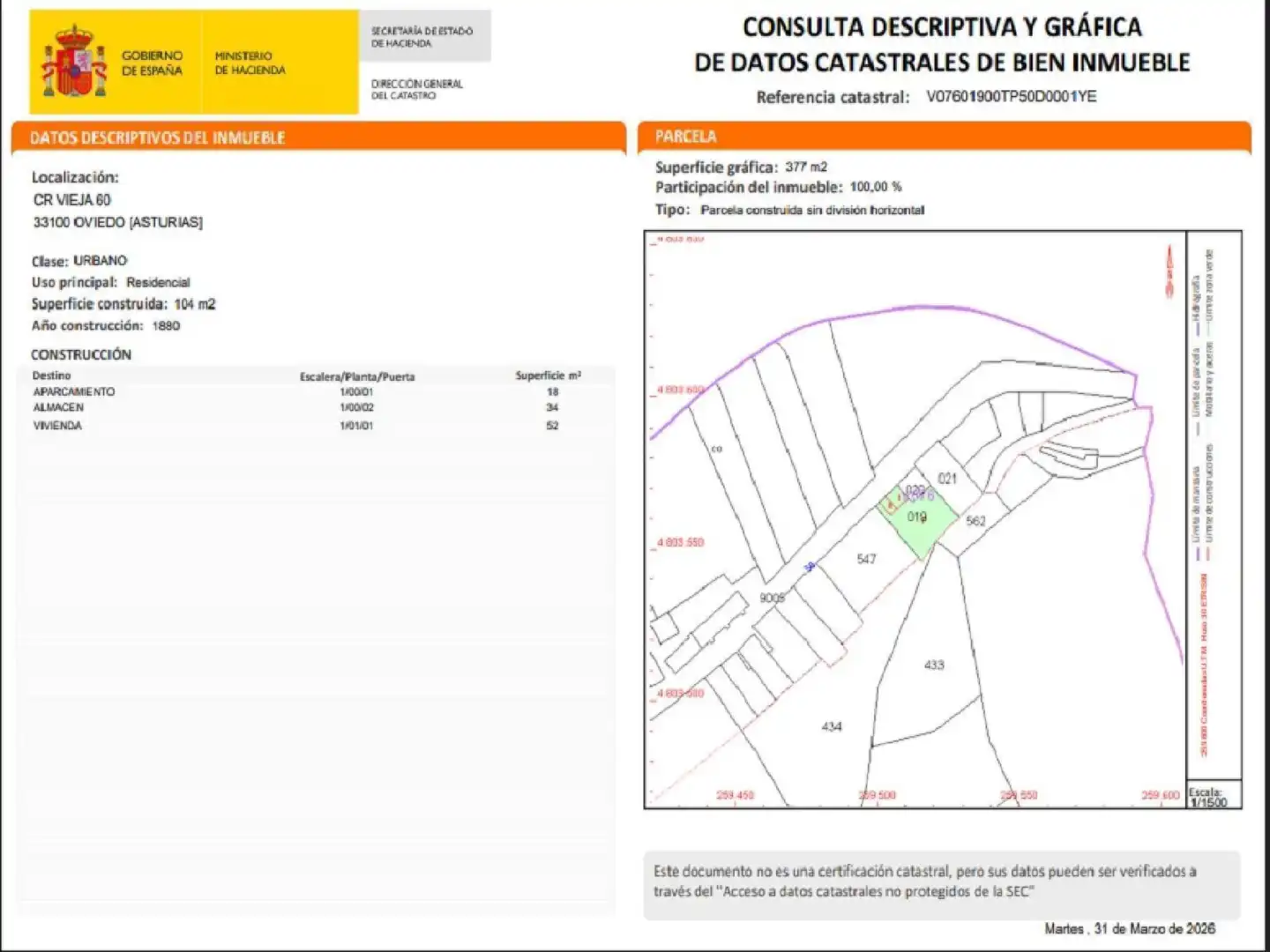Click the construction year 1880
Screen dimensions: 1270x952
(166, 325)
